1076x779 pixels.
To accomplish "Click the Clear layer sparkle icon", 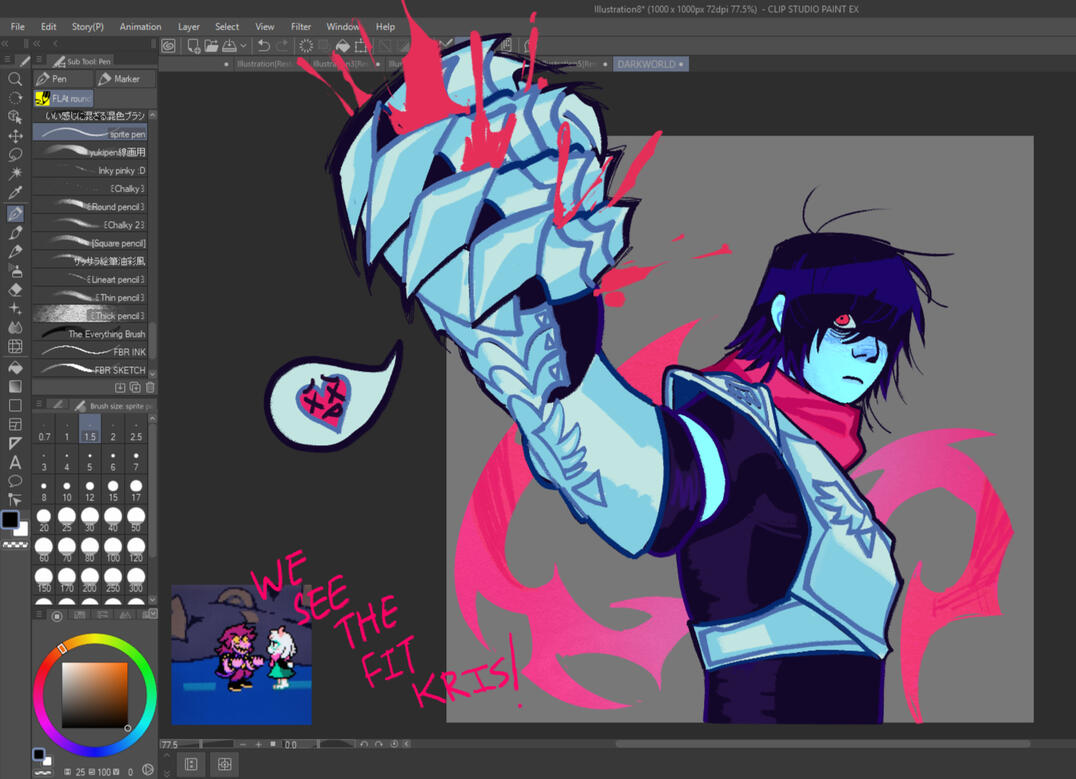I will (306, 46).
